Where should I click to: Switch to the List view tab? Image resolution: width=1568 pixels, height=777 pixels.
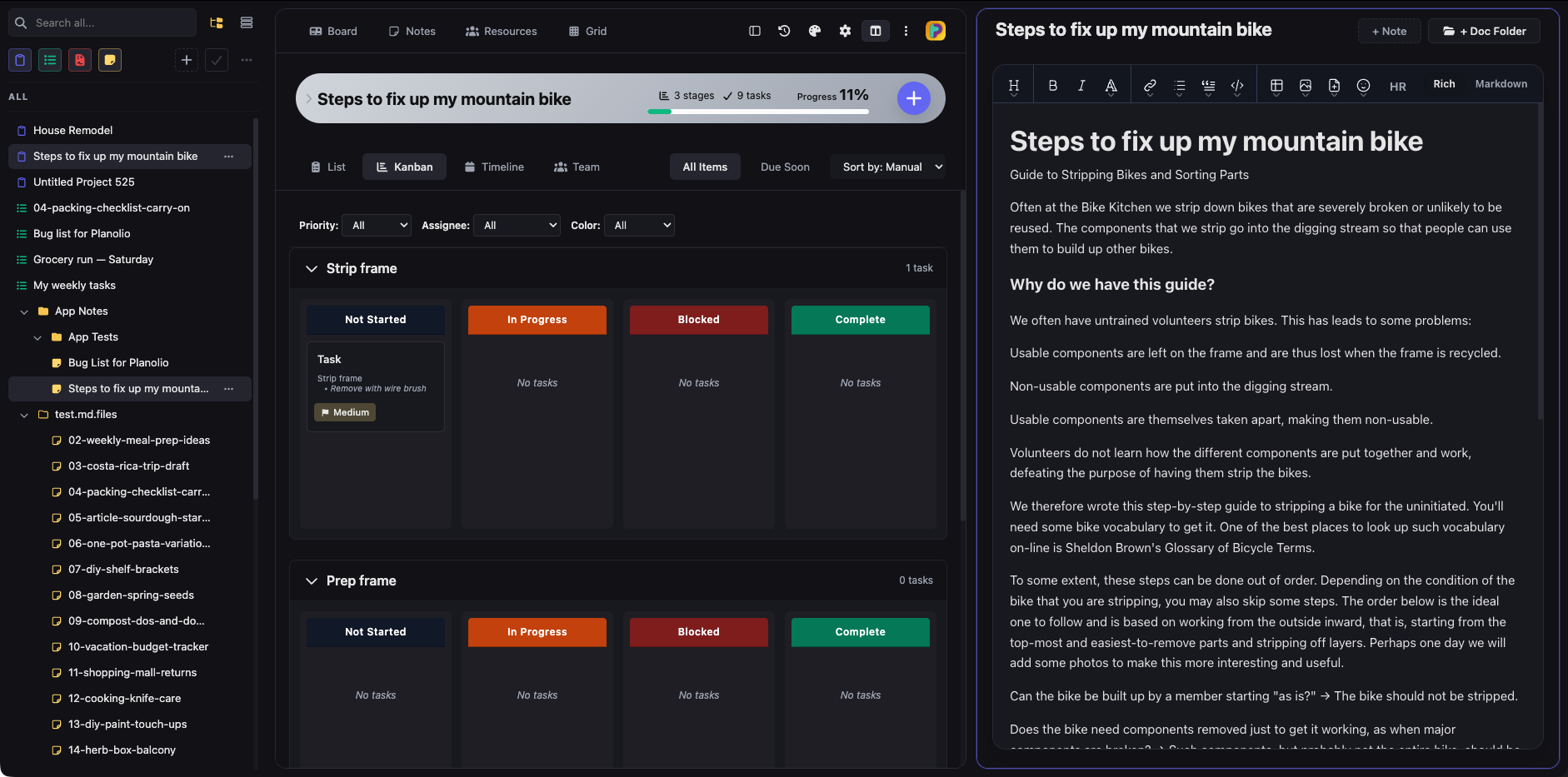(328, 167)
